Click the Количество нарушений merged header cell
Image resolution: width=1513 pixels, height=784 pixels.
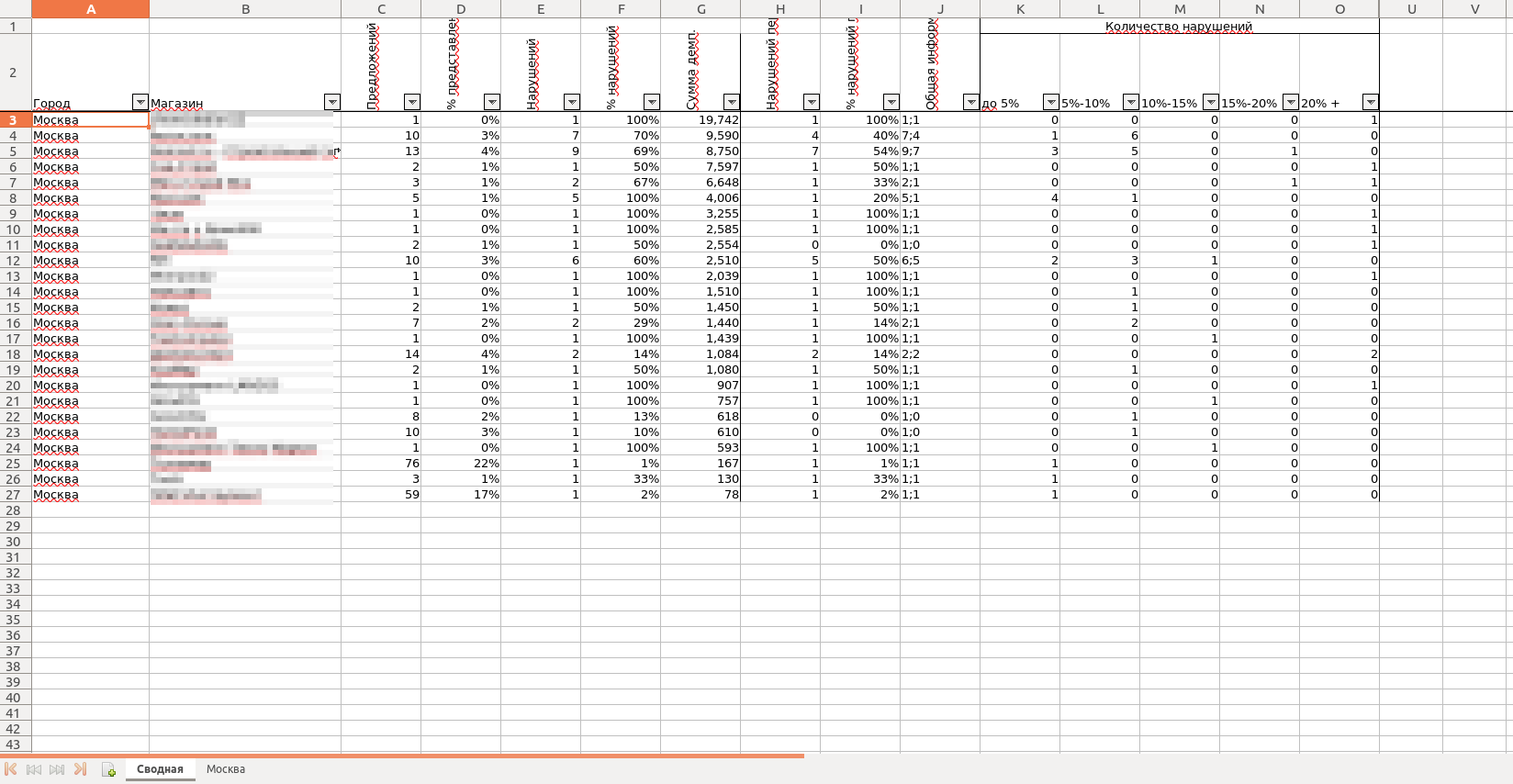1179,27
